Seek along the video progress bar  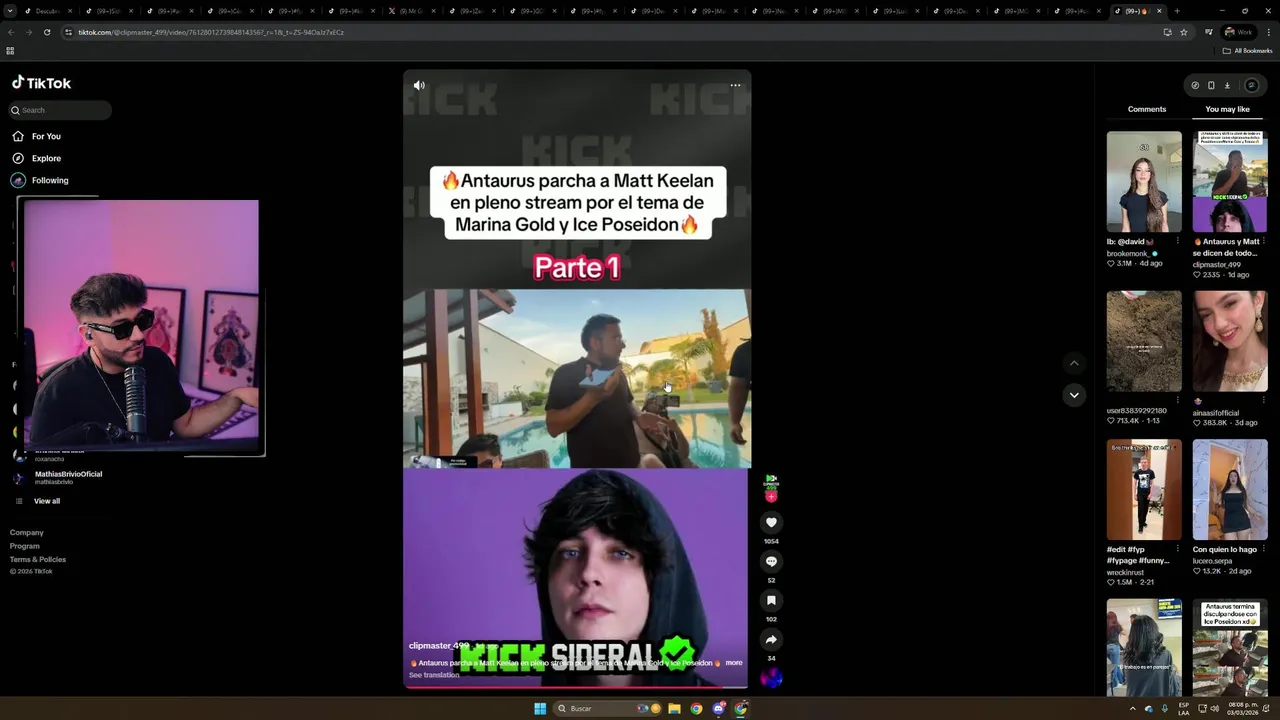(575, 687)
